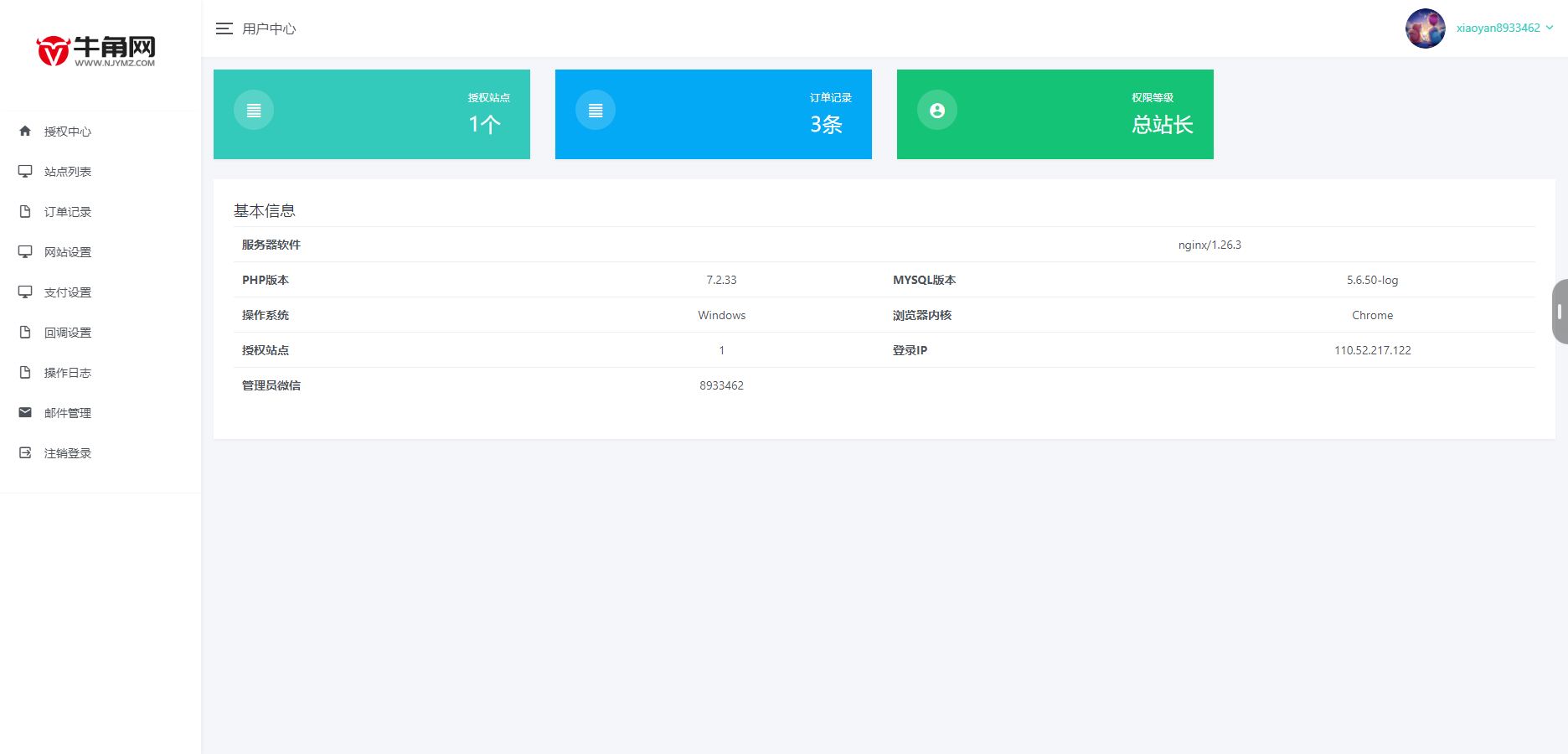The width and height of the screenshot is (1568, 754).
Task: Click the logout icon beside 注销登录
Action: pyautogui.click(x=25, y=452)
